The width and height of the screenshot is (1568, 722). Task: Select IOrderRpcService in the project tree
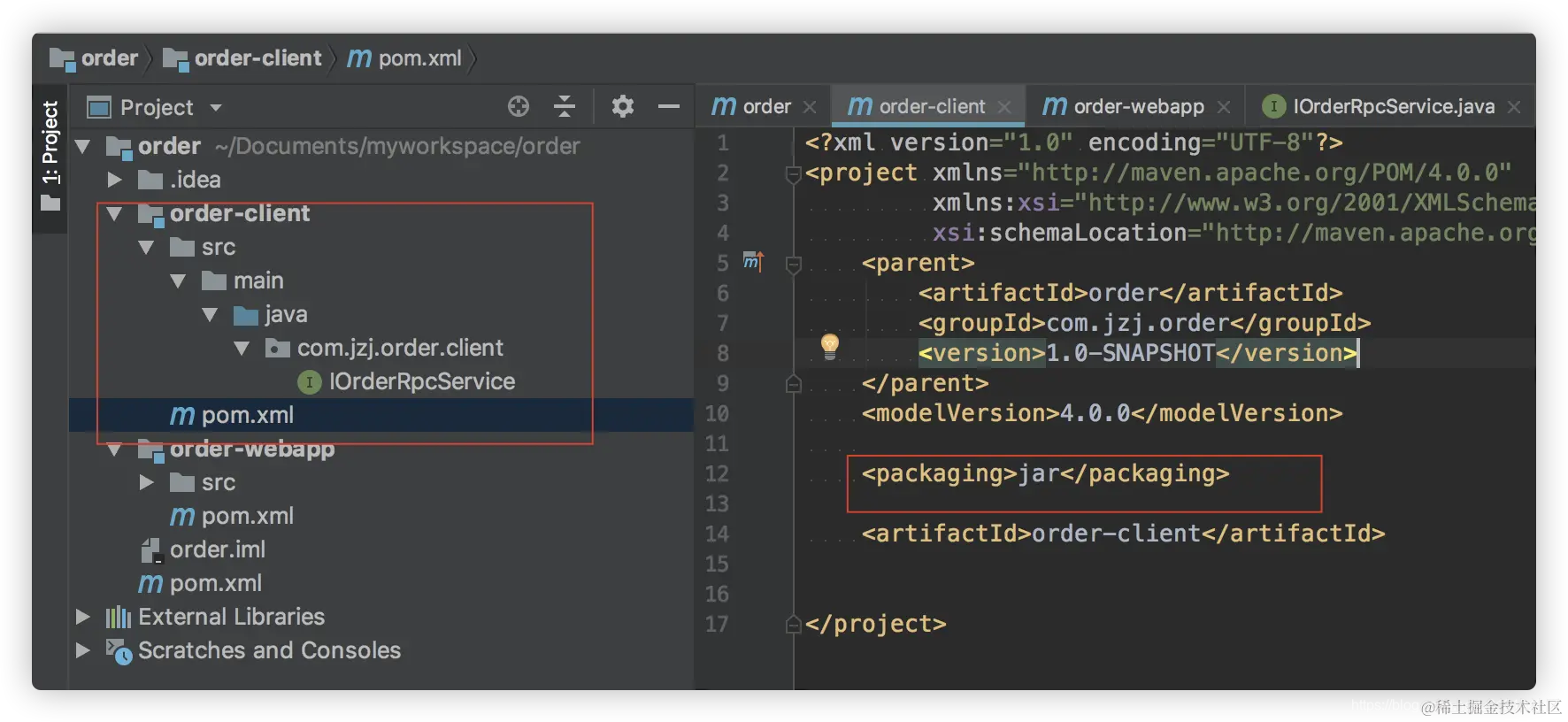(421, 381)
